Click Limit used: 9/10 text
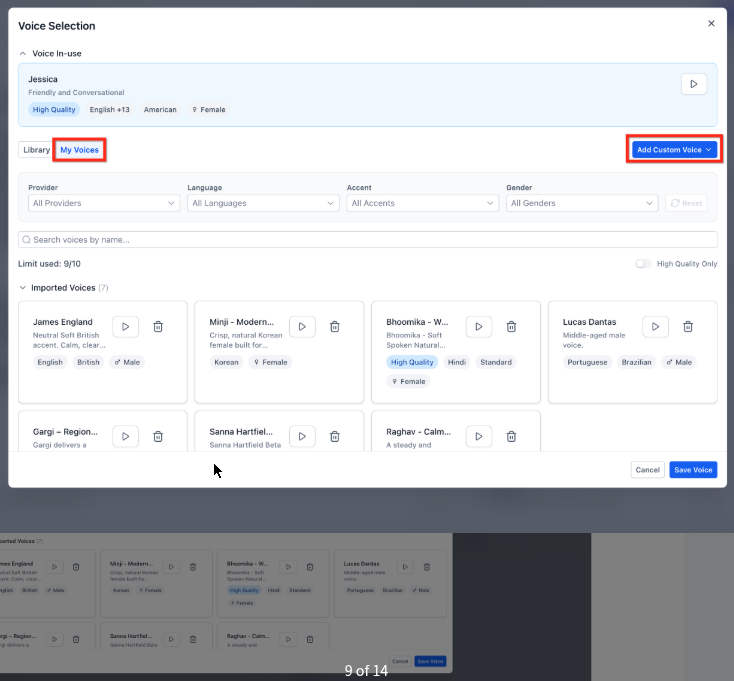 [49, 264]
